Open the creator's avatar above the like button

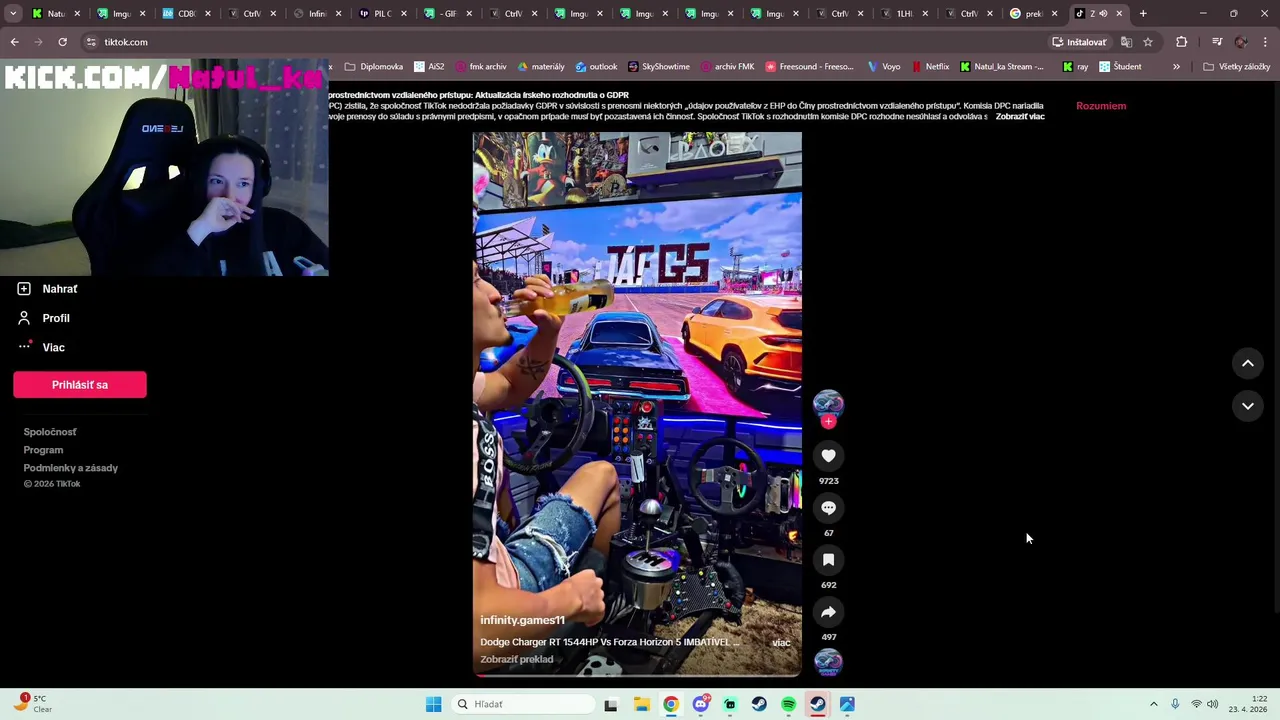pos(828,403)
